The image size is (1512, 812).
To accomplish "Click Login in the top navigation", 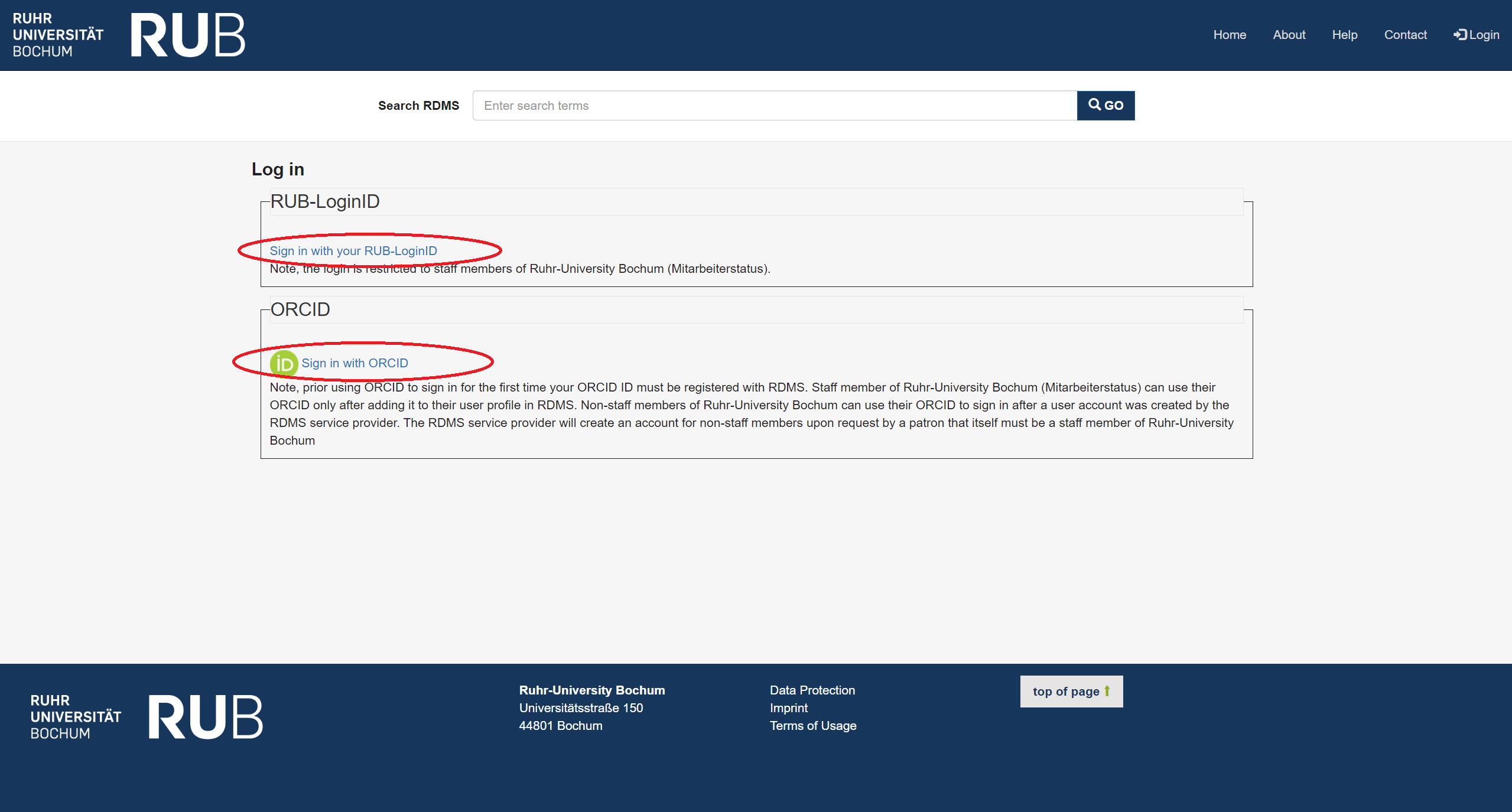I will (1477, 35).
